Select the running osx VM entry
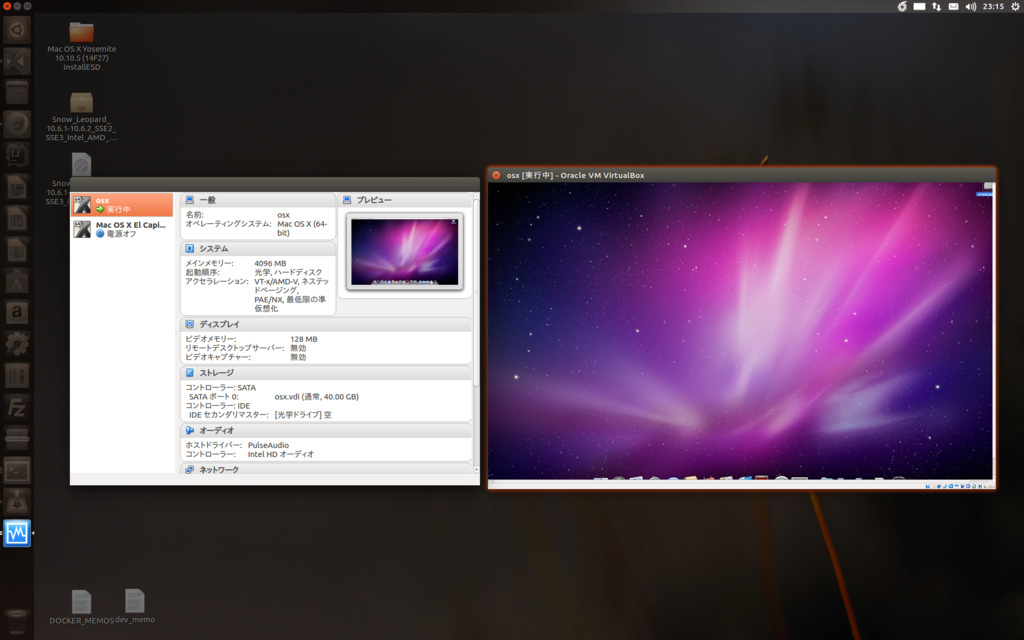 tap(122, 204)
